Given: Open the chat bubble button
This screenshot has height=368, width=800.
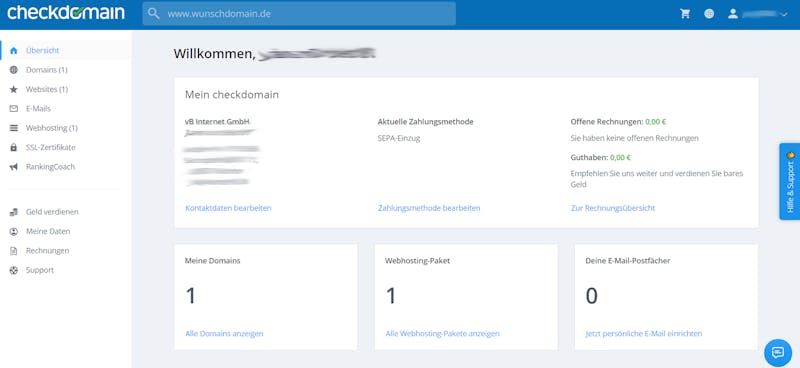Looking at the screenshot, I should [778, 352].
